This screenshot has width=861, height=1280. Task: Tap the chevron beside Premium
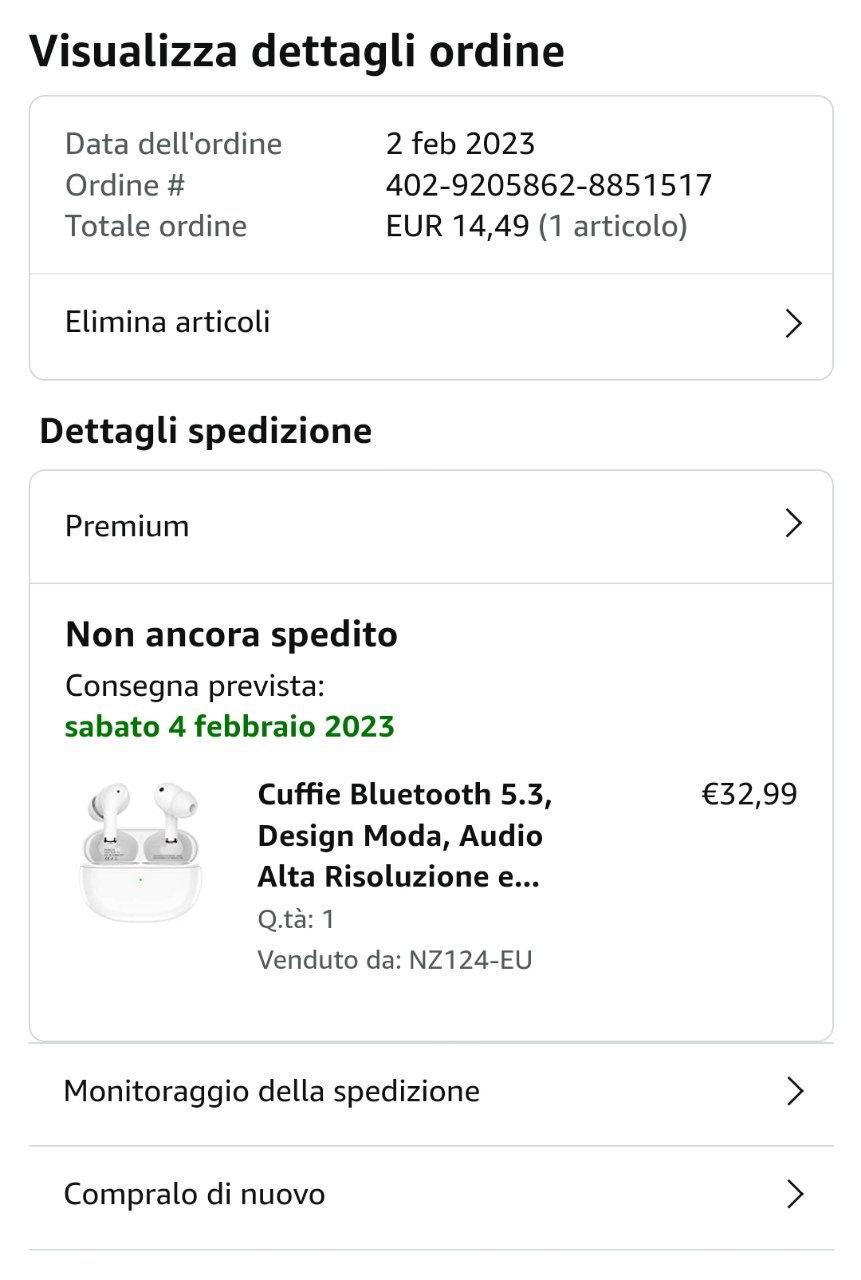(794, 524)
